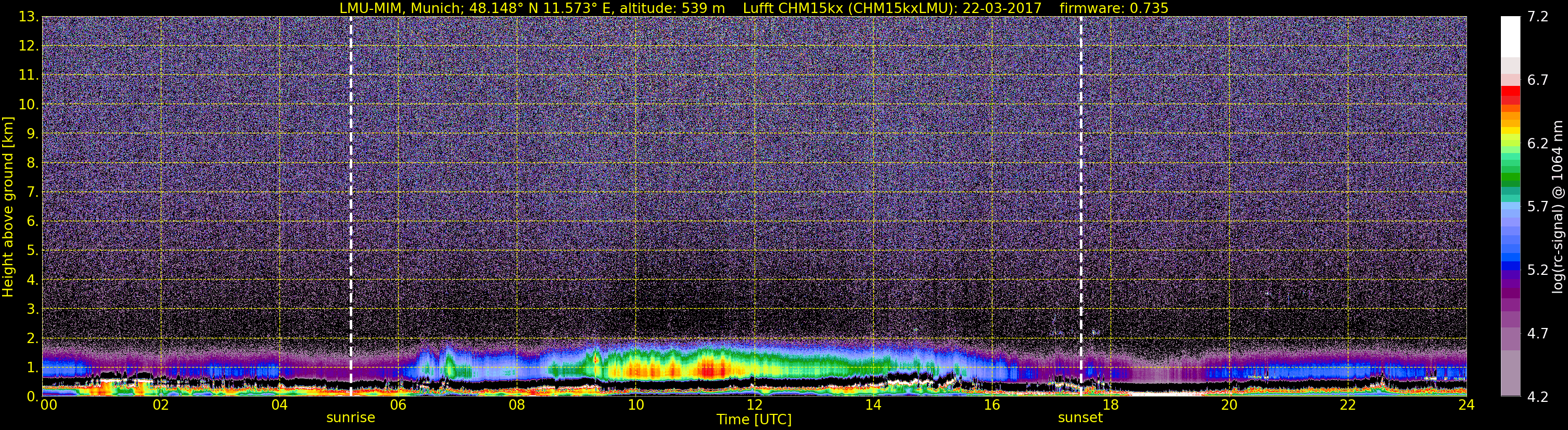
Task: Click the 'Time [UTC]' axis title
Action: pyautogui.click(x=754, y=420)
